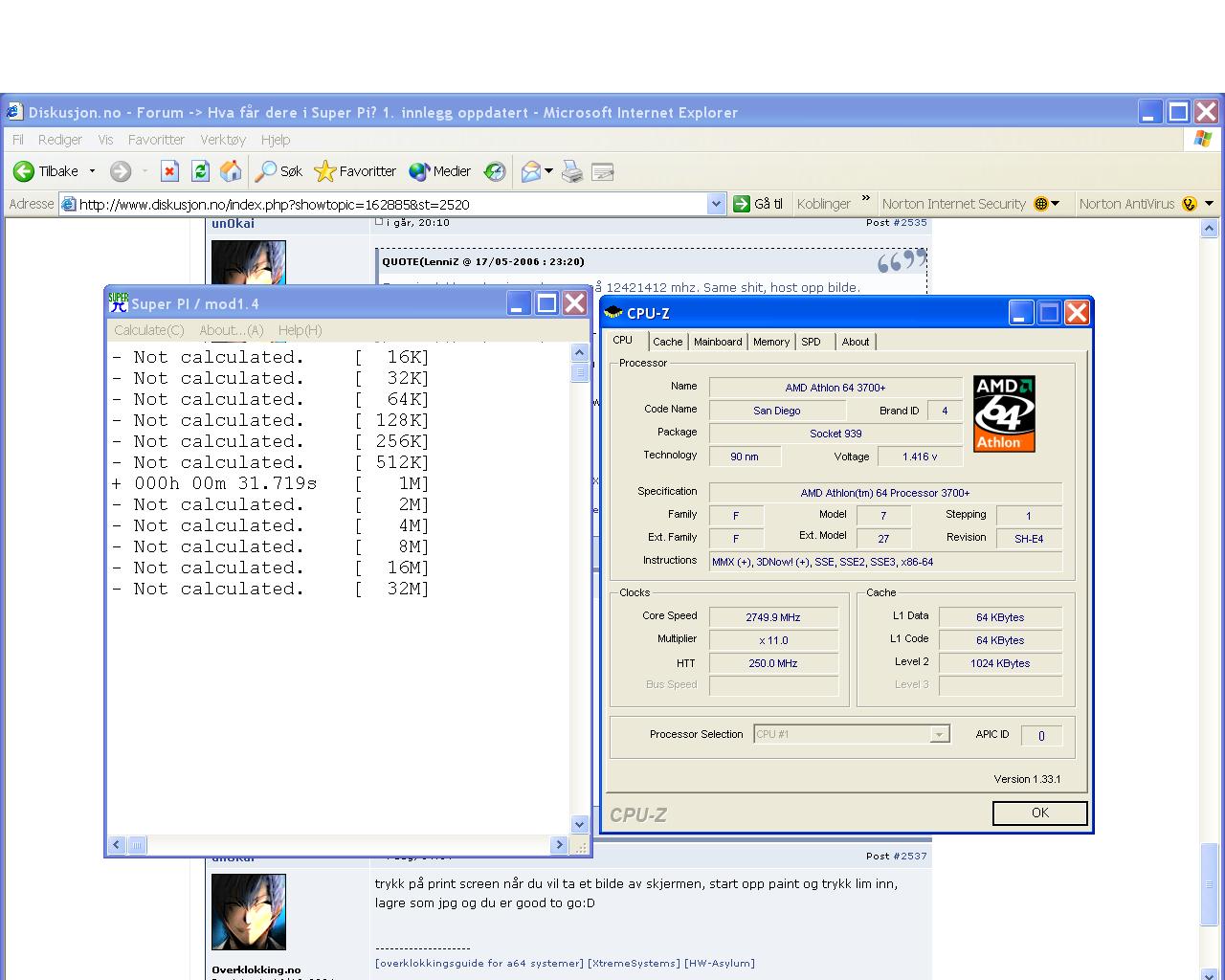Viewport: 1225px width, 980px height.
Task: Click the 000h 00m 31.719s 1M result
Action: click(x=271, y=483)
